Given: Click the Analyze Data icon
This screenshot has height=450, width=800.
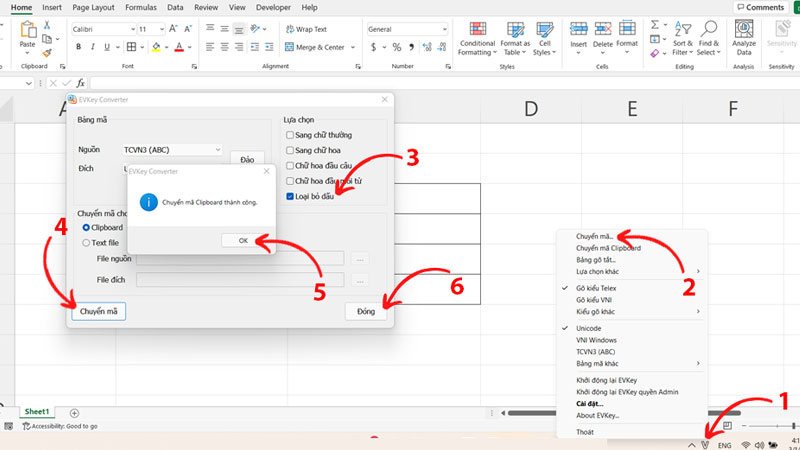Looking at the screenshot, I should 744,40.
